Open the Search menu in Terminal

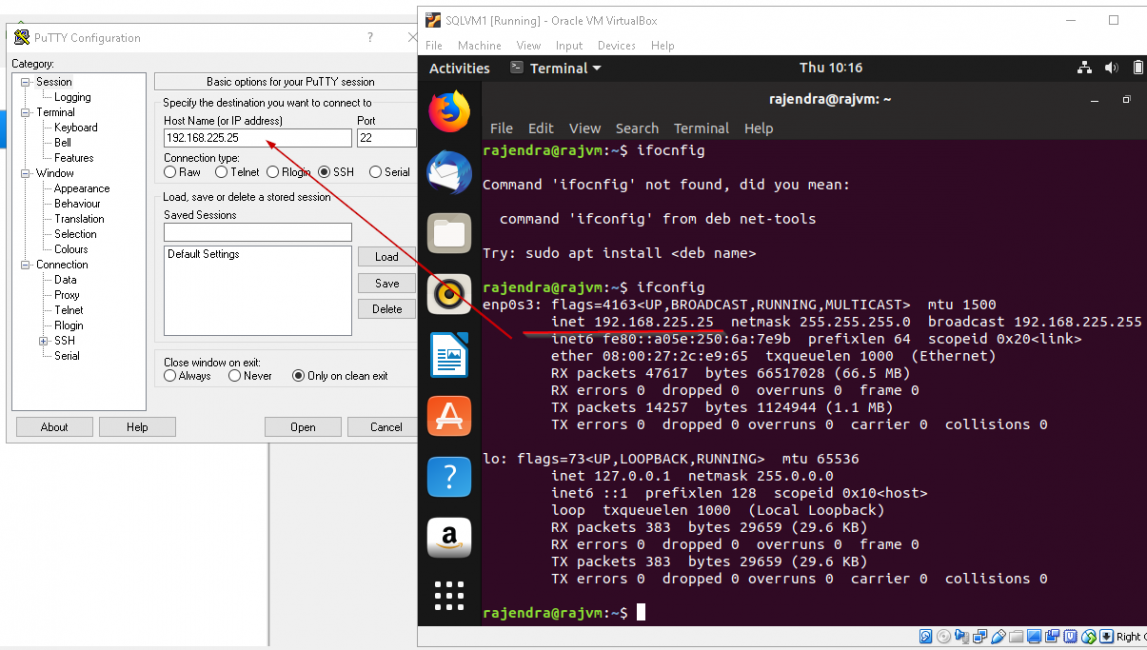point(637,128)
